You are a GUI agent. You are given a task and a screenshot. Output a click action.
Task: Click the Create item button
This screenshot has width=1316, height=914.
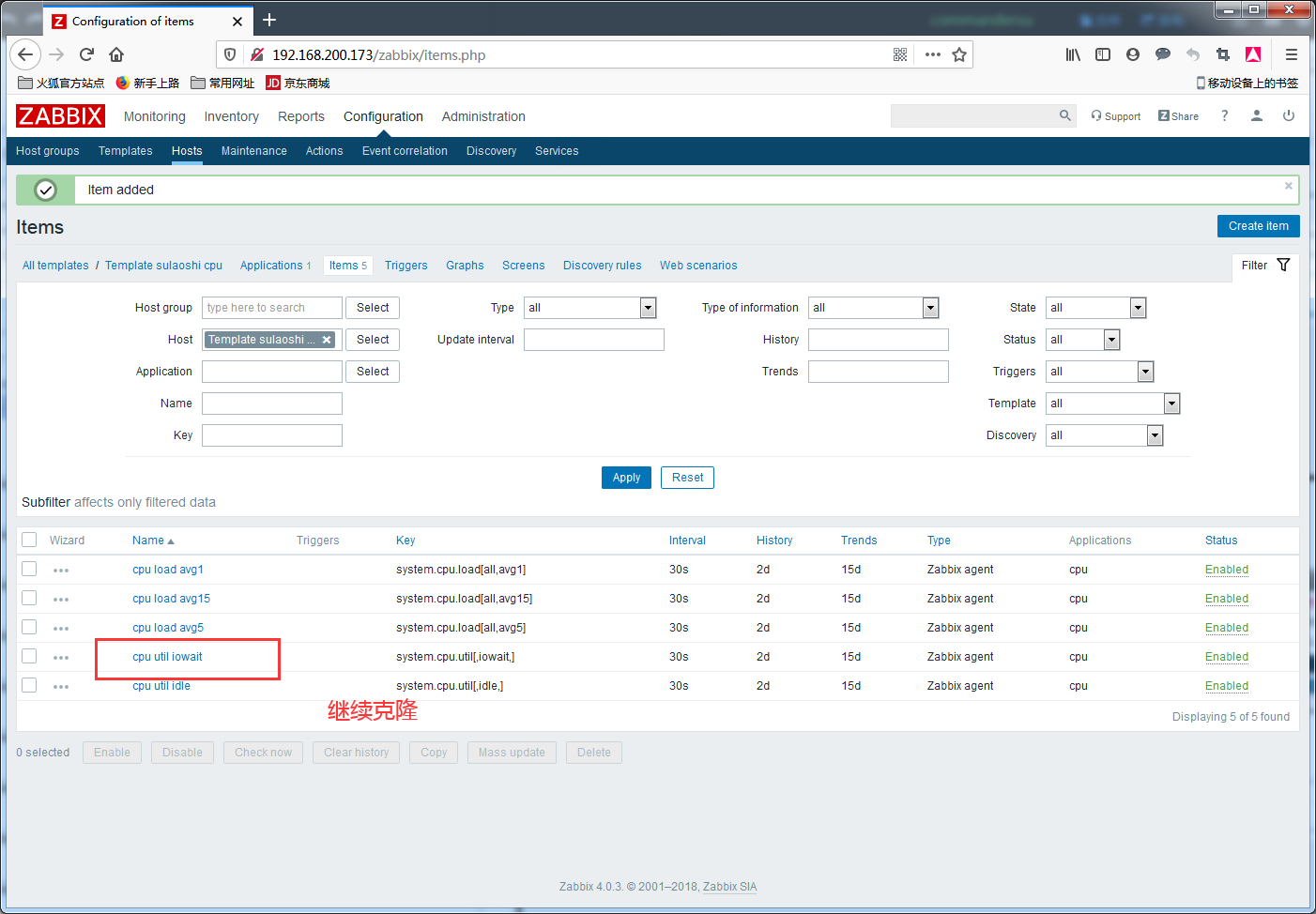(x=1258, y=226)
